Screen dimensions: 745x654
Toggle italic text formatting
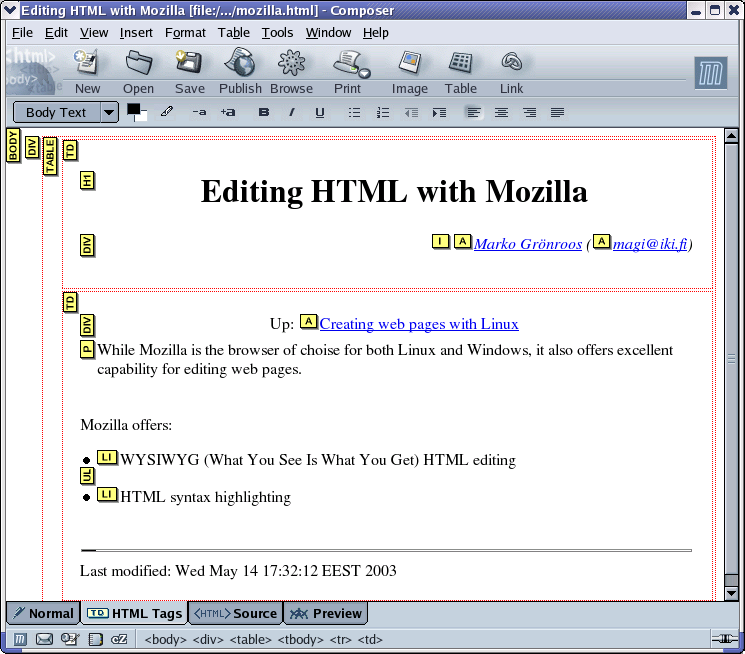(292, 113)
